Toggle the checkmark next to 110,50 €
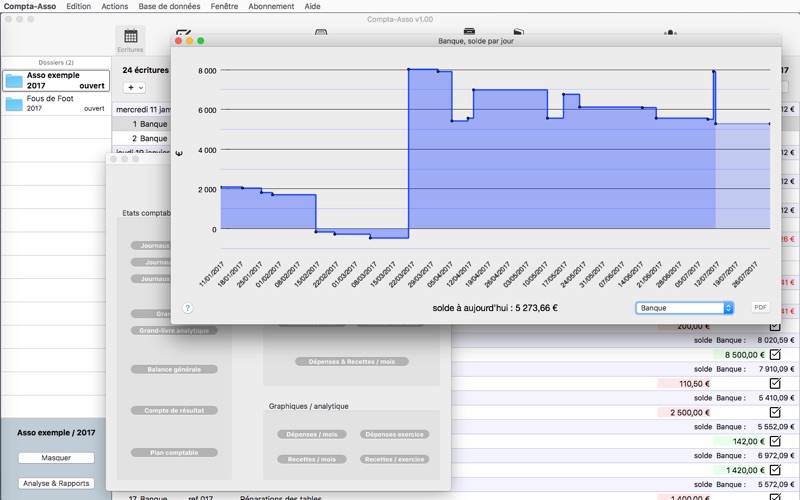Screen dimensions: 800x500 [775, 383]
